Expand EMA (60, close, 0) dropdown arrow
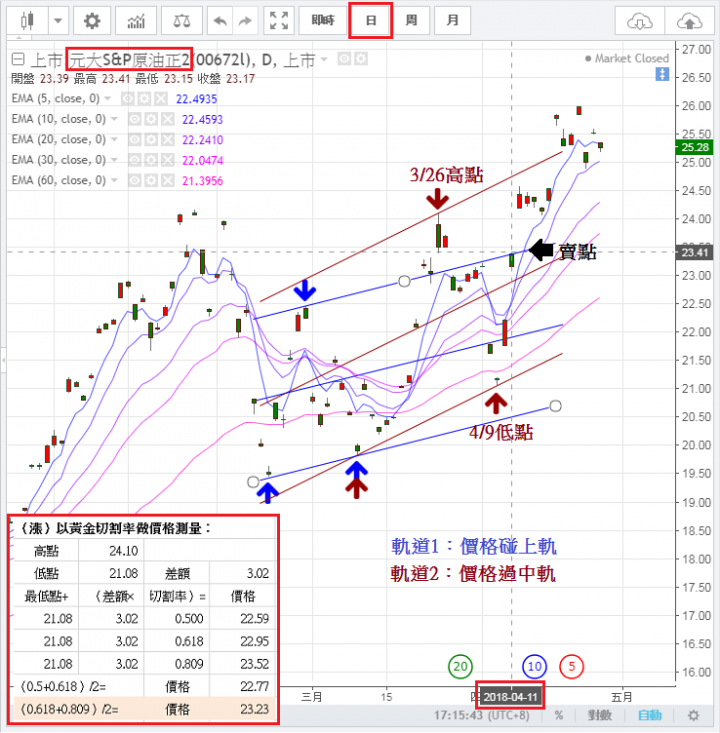The image size is (720, 733). (114, 180)
